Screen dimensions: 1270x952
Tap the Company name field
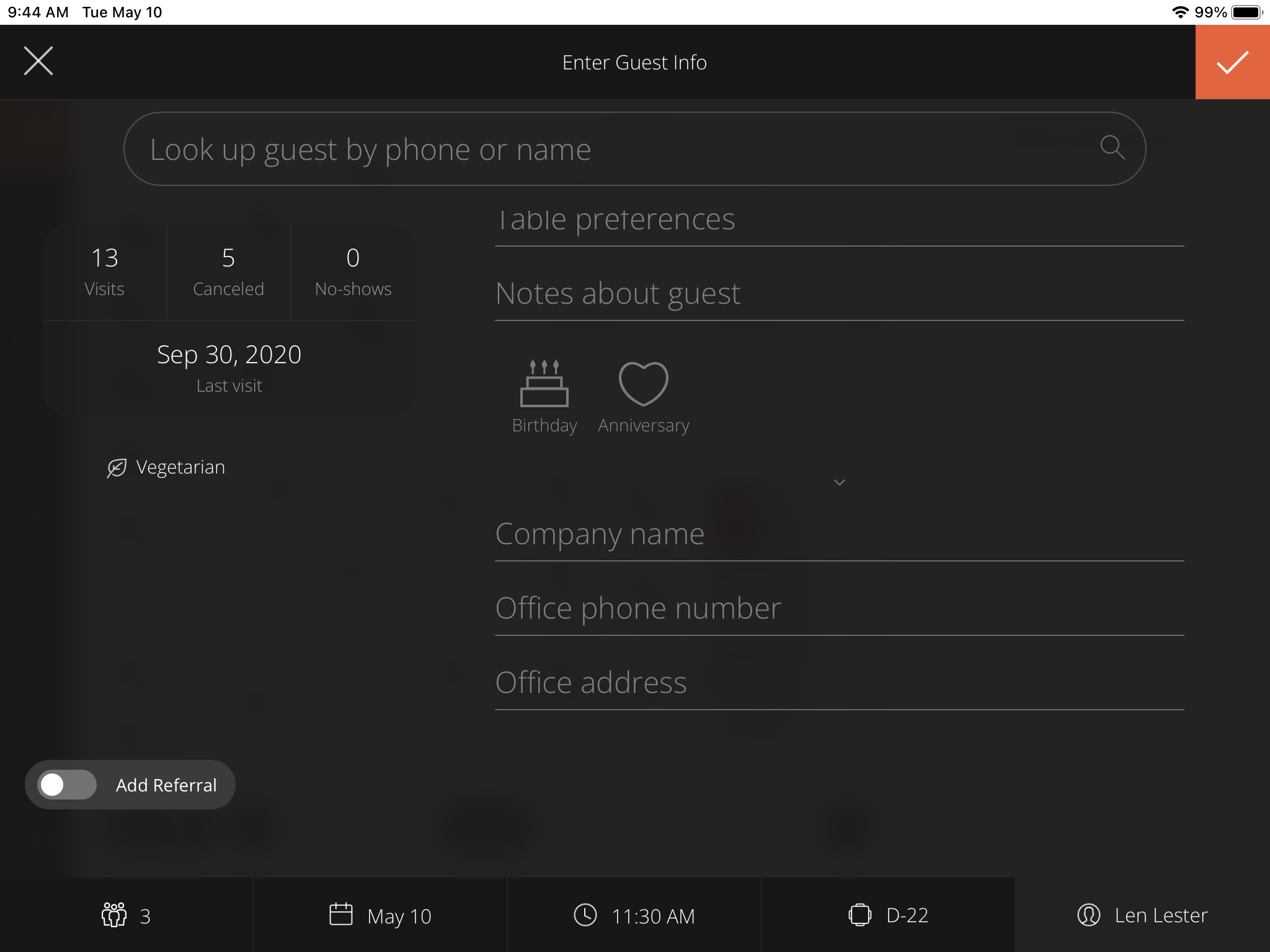[x=838, y=534]
